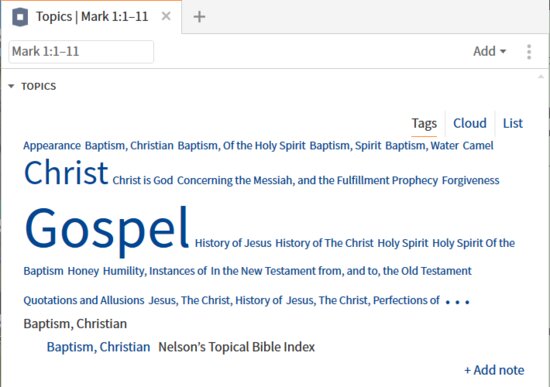Show more tags via ellipsis
This screenshot has width=550, height=387.
click(x=457, y=301)
